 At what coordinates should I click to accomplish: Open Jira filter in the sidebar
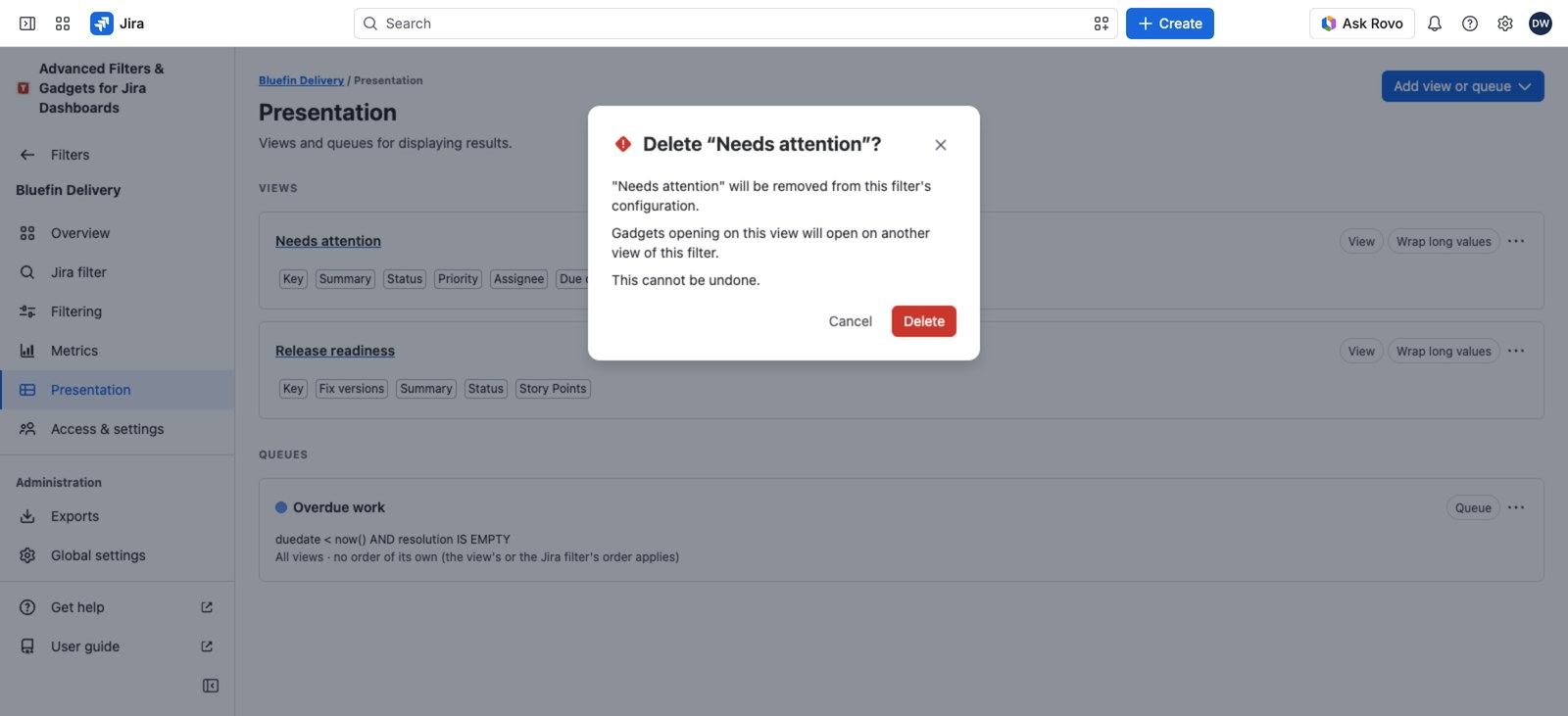[118, 272]
